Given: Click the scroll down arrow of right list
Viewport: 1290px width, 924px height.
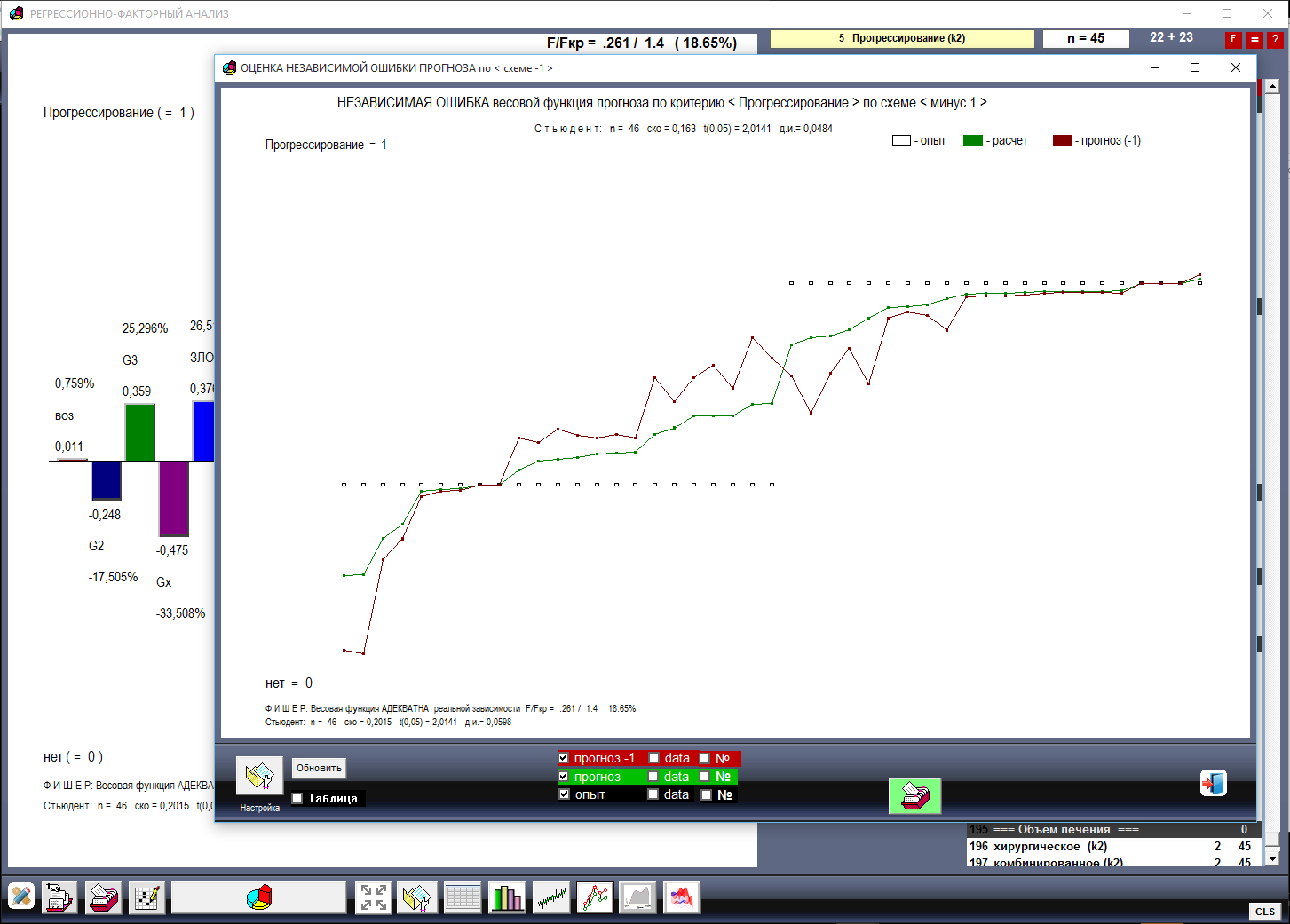Looking at the screenshot, I should [1272, 858].
